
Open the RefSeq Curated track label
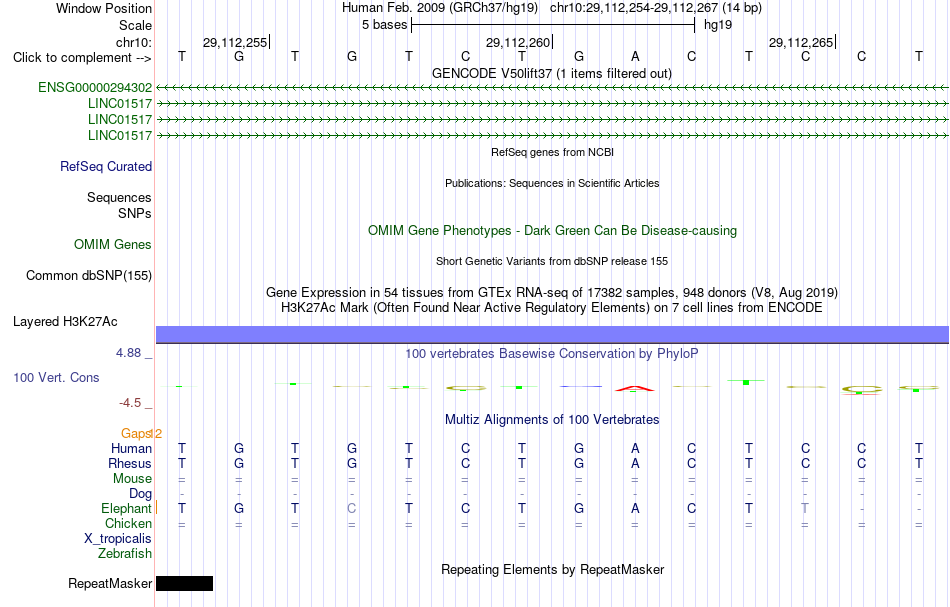pos(106,167)
